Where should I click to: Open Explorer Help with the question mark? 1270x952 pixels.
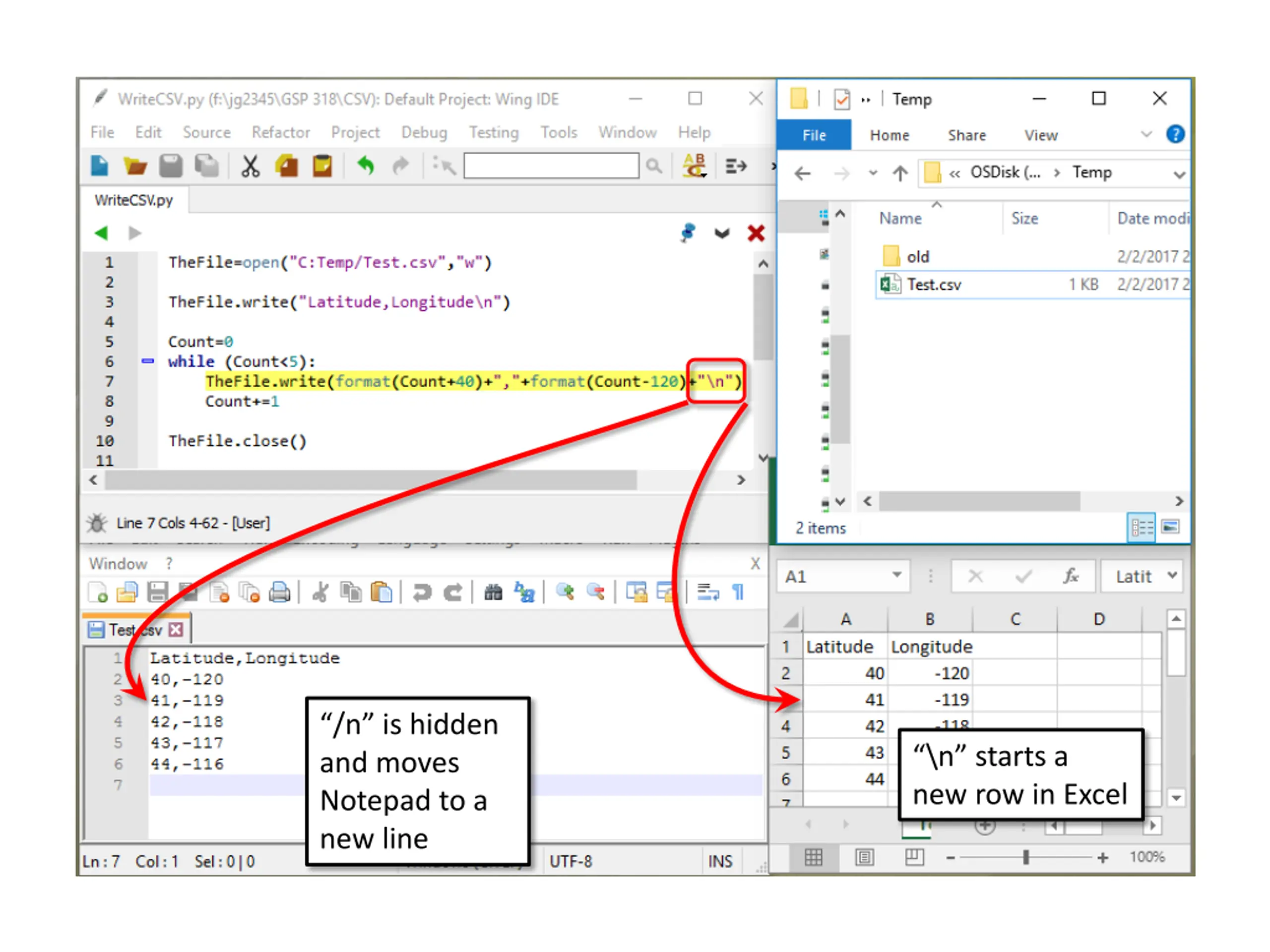1175,134
